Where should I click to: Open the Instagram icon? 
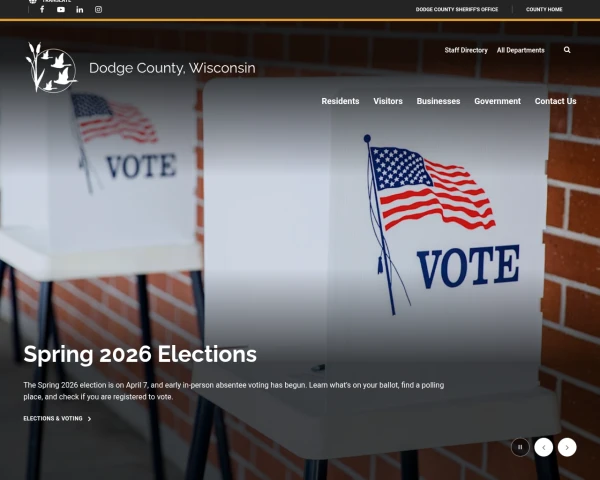(x=98, y=10)
